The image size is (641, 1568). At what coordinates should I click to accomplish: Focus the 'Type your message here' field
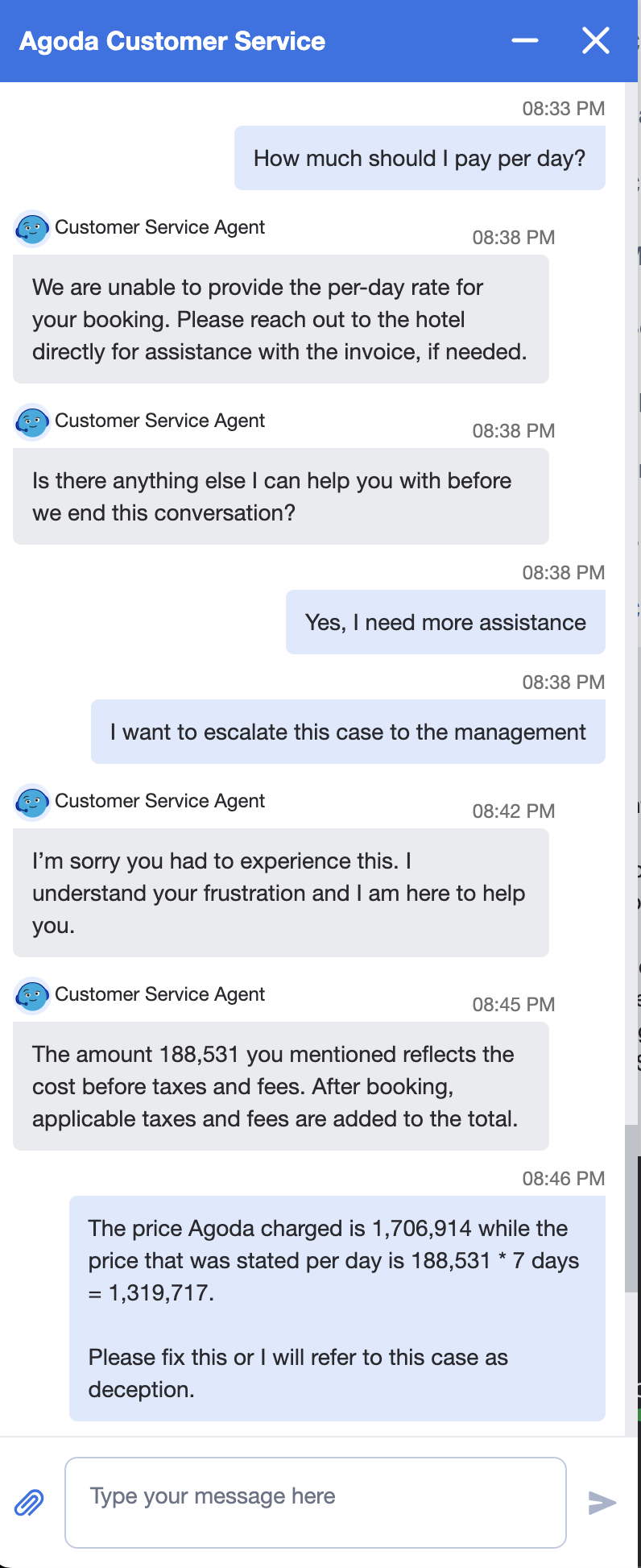(315, 1502)
